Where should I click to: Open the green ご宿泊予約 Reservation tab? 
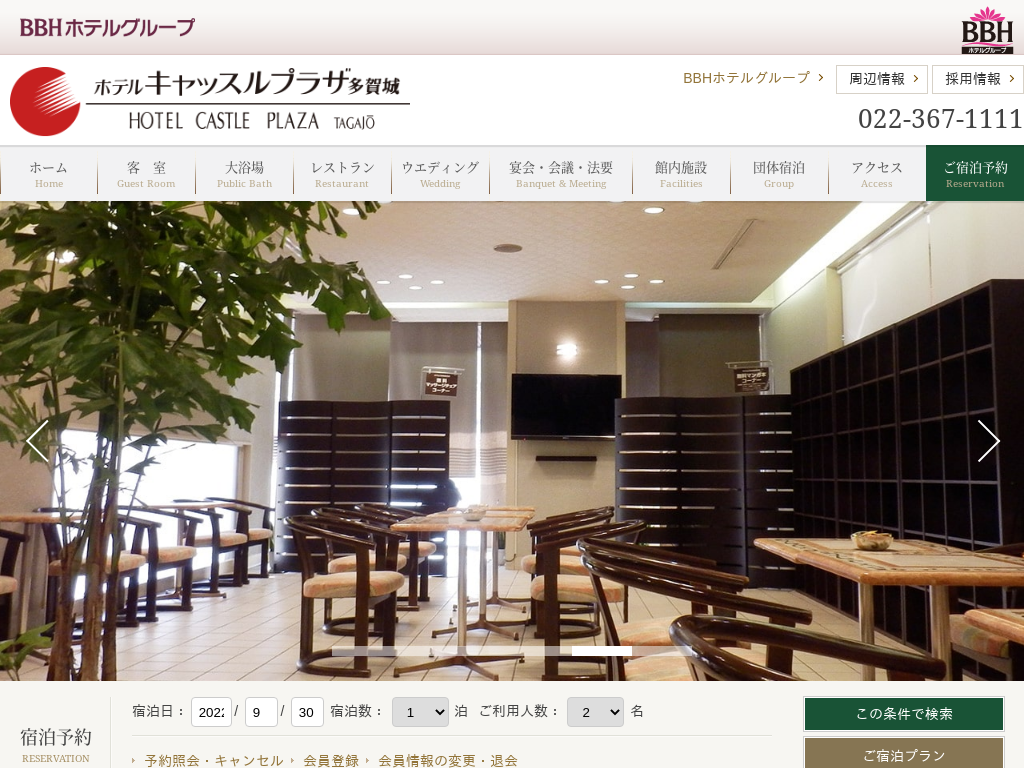pyautogui.click(x=975, y=173)
